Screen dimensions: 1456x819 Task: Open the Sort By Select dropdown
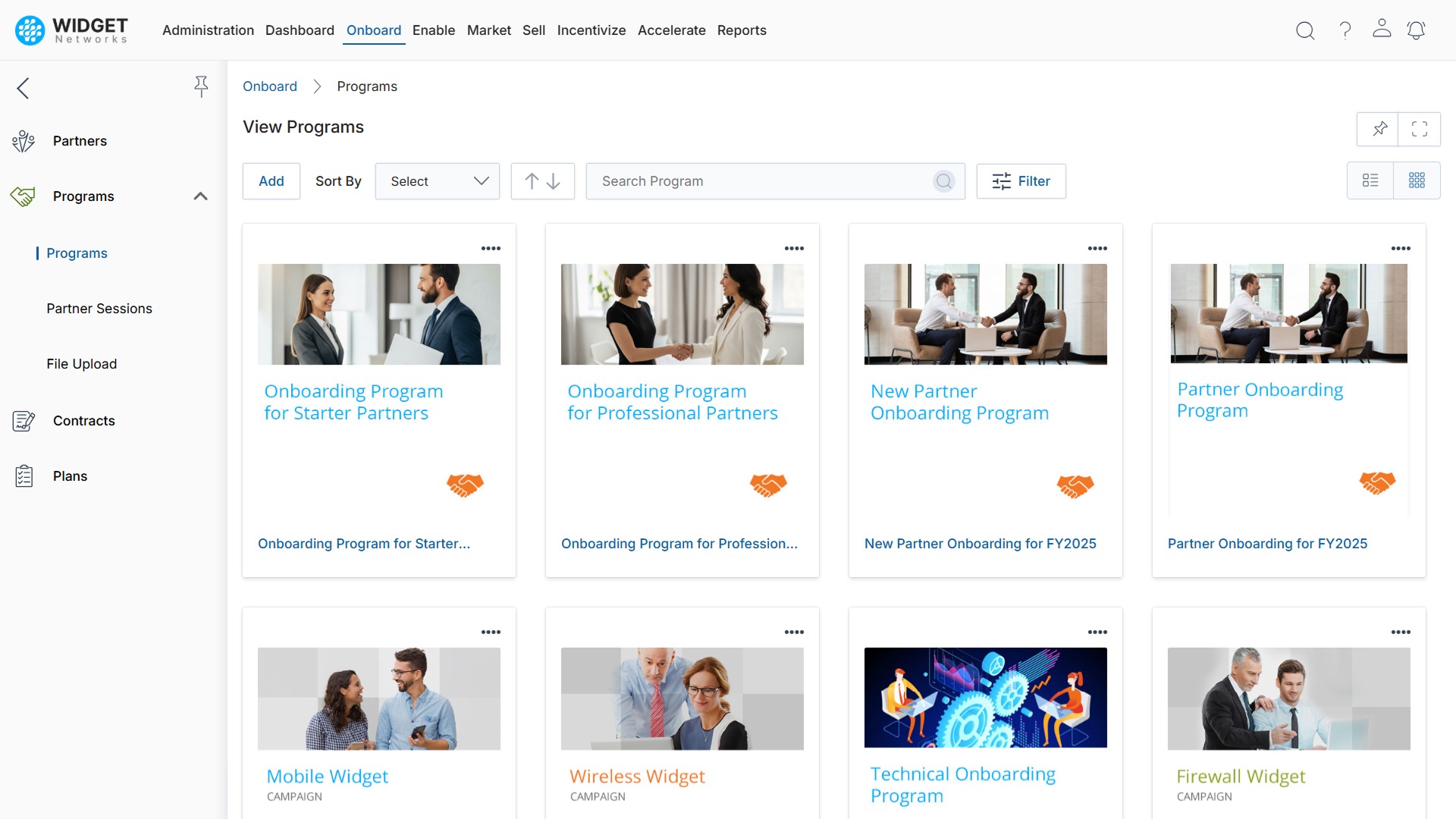437,181
